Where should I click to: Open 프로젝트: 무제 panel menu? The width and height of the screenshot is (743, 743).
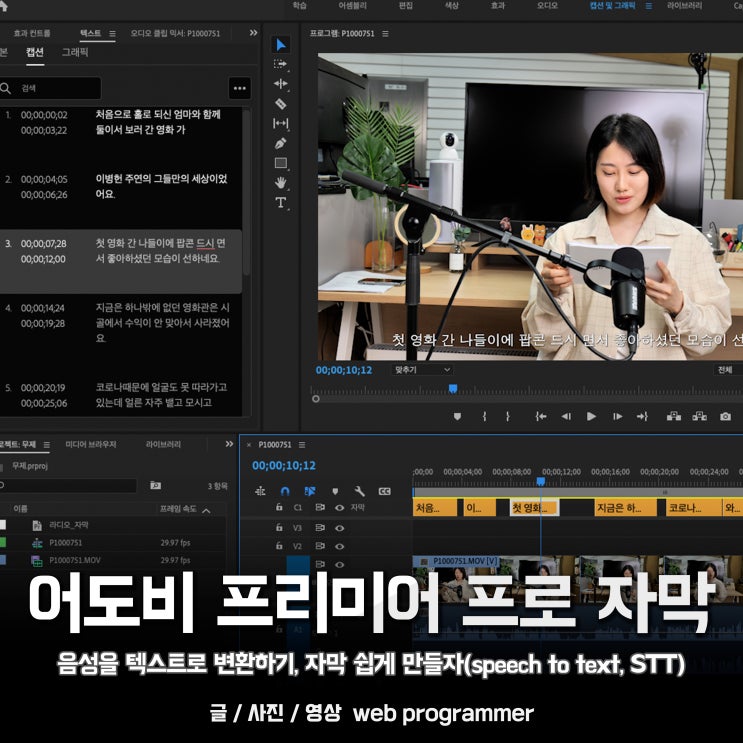click(x=46, y=445)
